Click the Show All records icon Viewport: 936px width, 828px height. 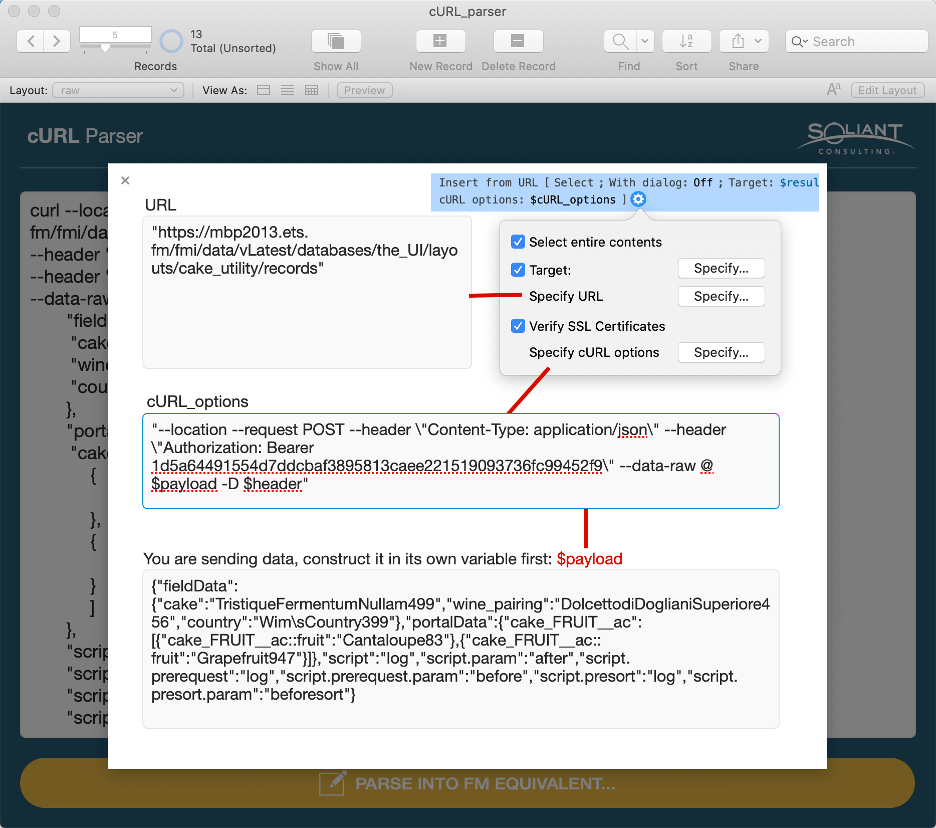(336, 41)
